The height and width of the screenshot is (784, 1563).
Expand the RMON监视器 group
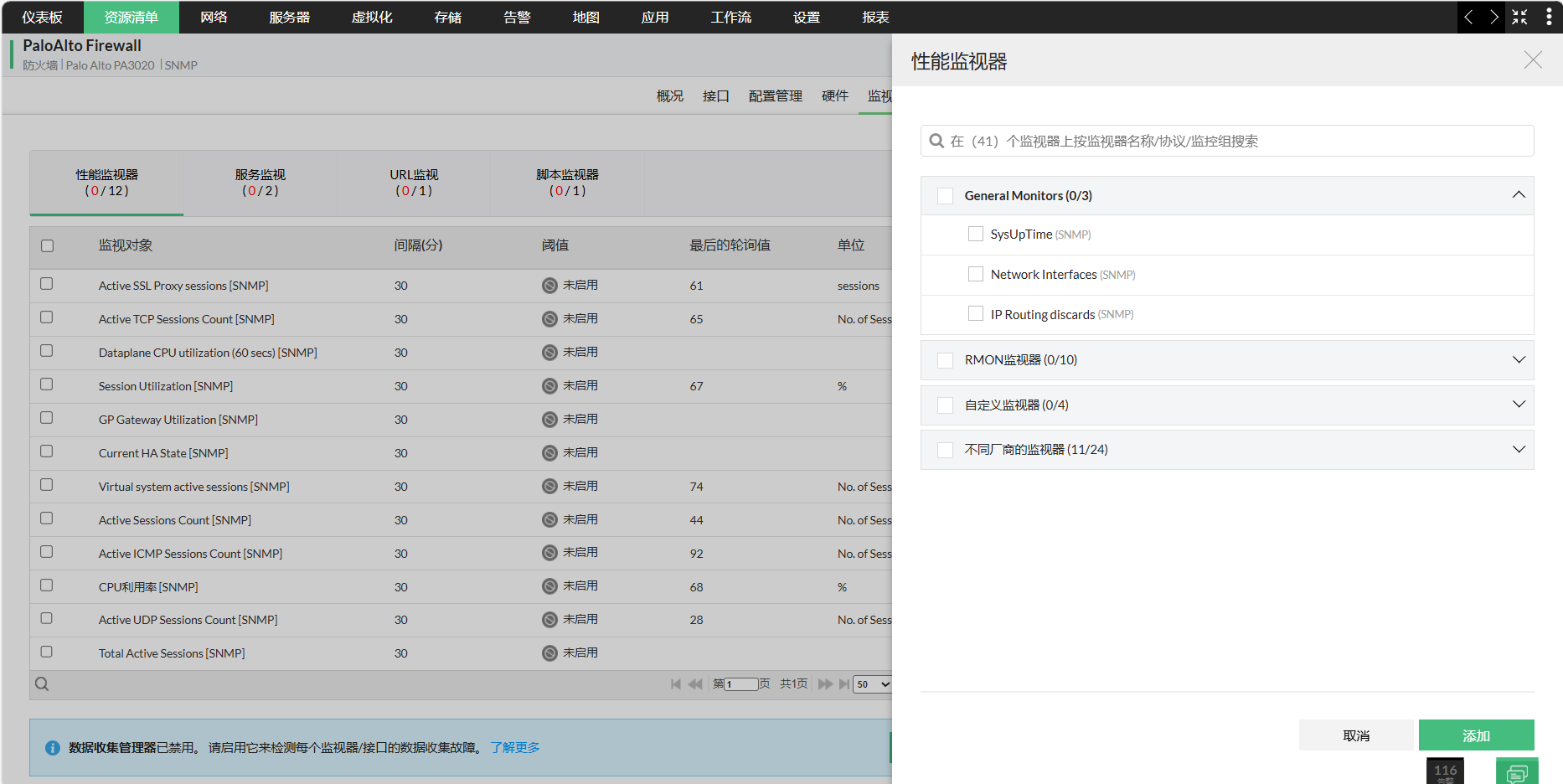point(1518,359)
